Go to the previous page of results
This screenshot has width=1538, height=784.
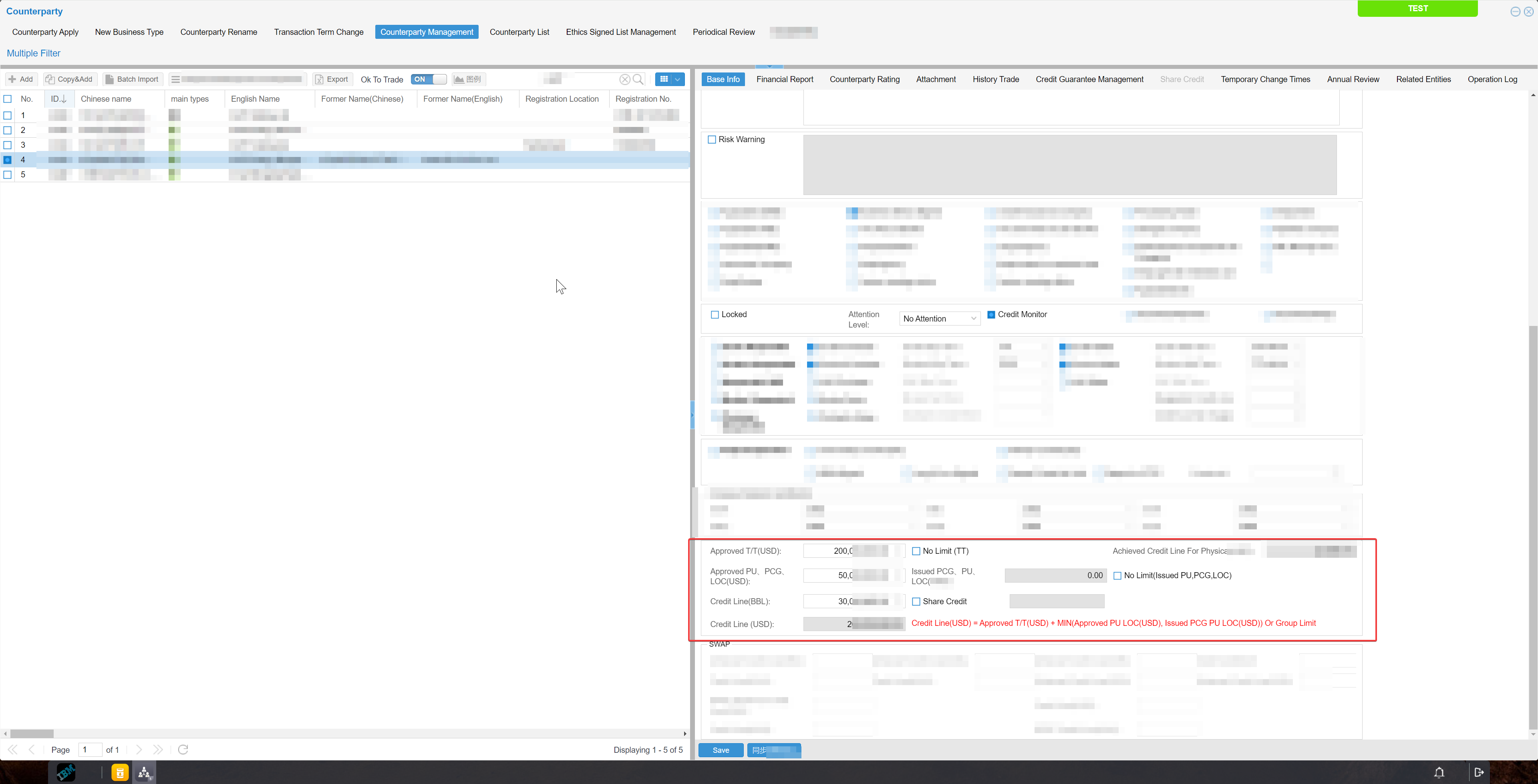pos(32,750)
